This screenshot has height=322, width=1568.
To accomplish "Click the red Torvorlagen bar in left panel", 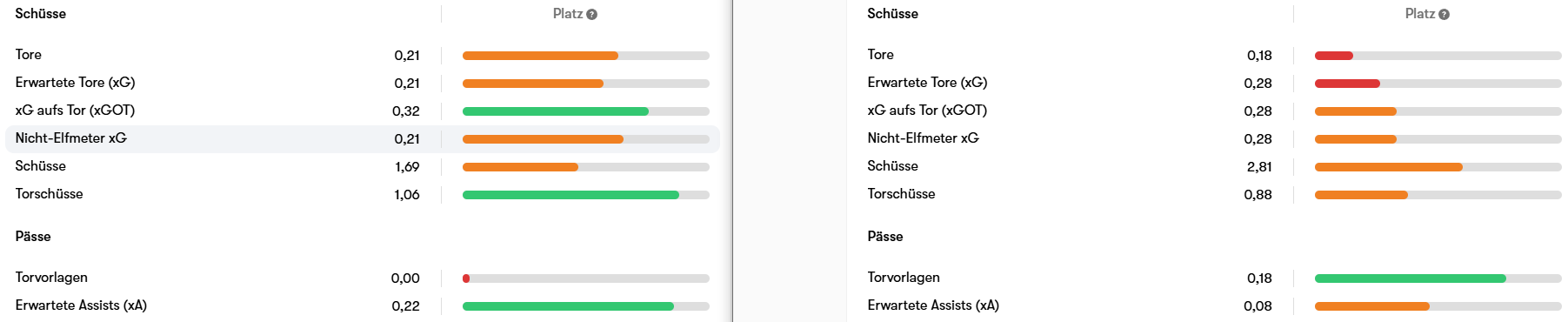I will [466, 278].
